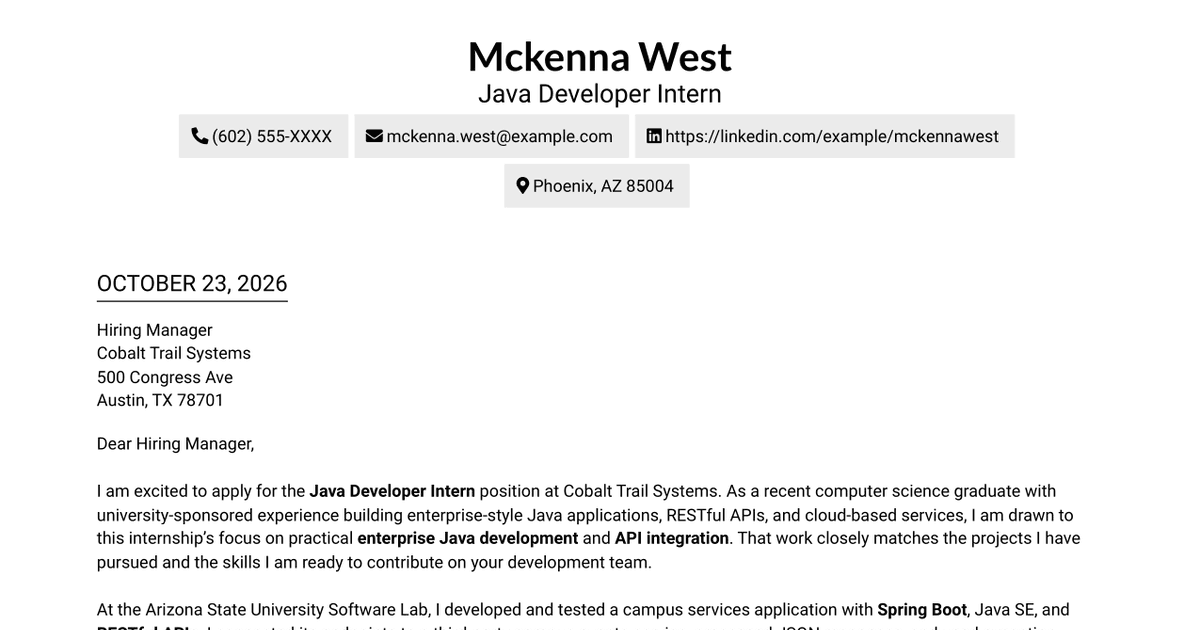Click the bold enterprise Java development phrase

(468, 538)
